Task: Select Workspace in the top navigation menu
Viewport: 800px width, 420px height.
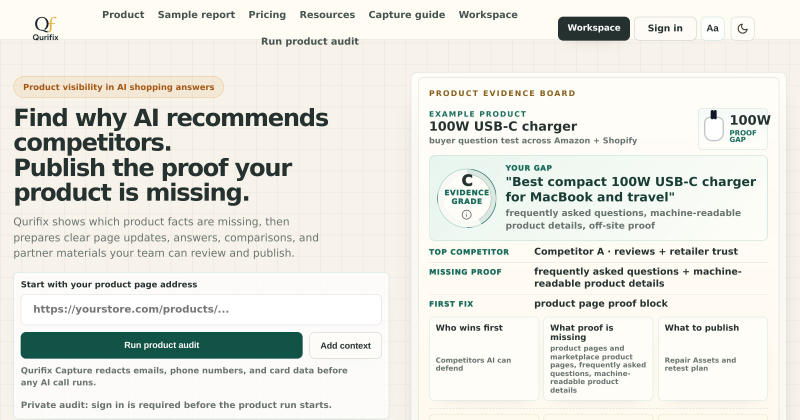Action: [x=488, y=15]
